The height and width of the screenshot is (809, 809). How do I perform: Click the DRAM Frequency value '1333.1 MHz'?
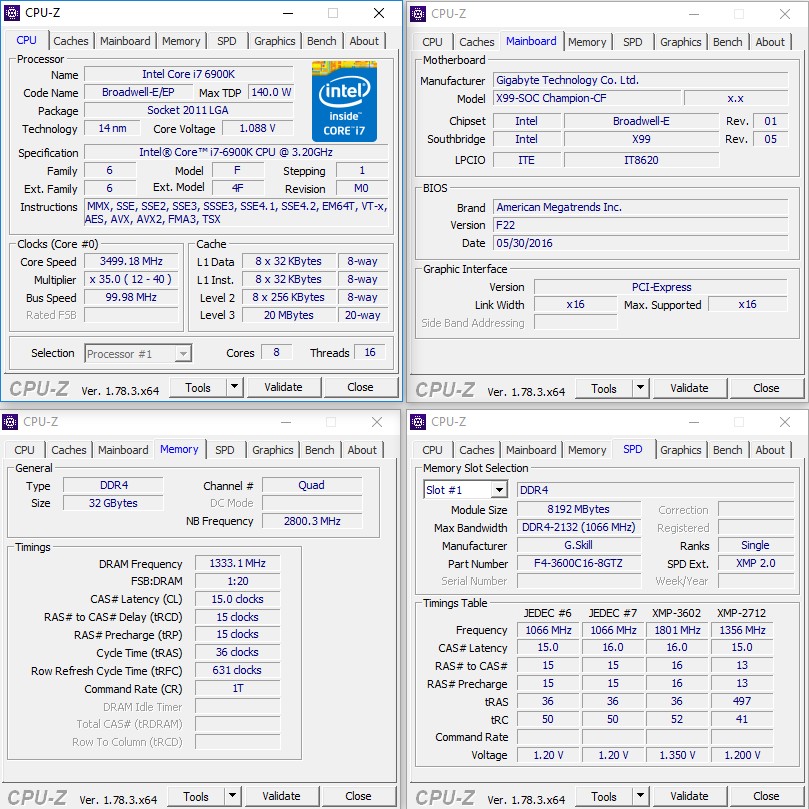coord(237,563)
